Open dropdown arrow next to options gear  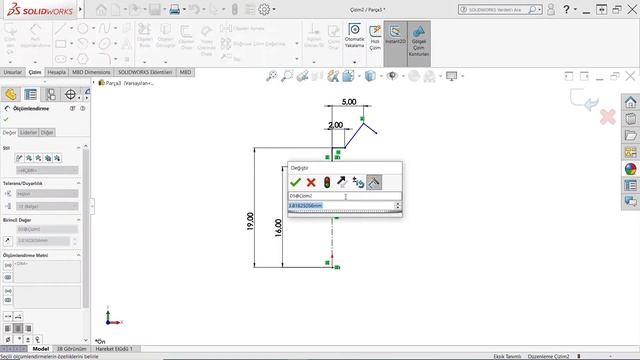coord(274,9)
